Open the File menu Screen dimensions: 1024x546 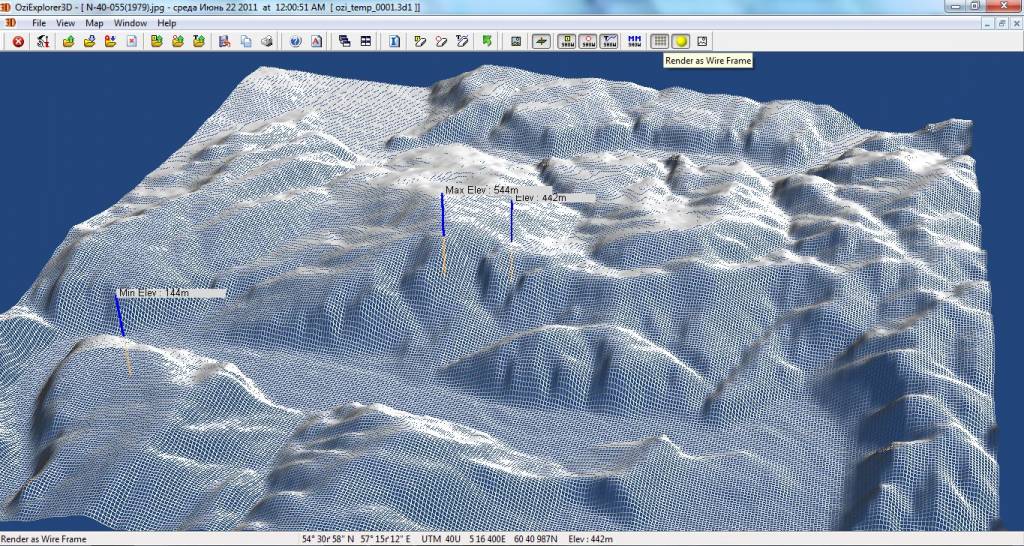39,22
